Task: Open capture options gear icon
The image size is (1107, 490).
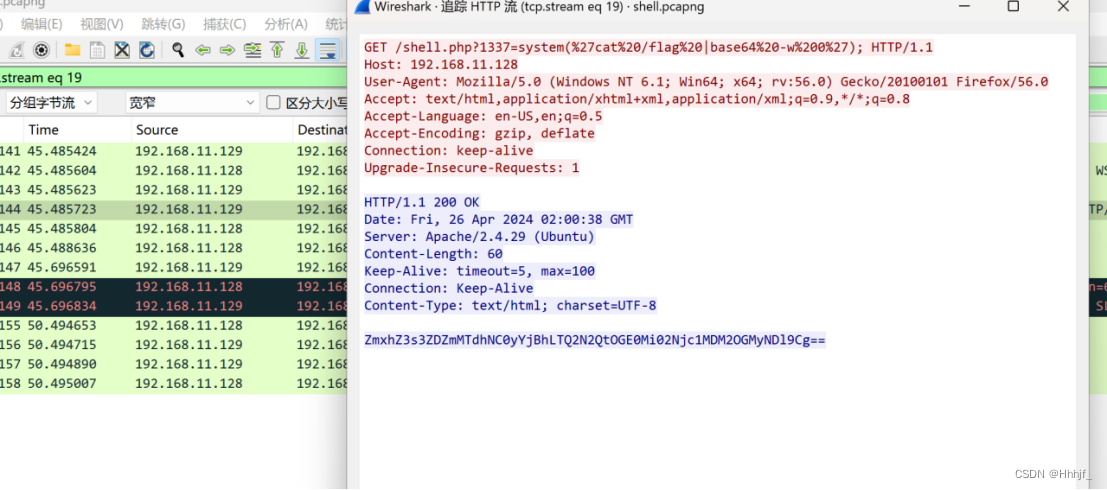Action: coord(41,50)
